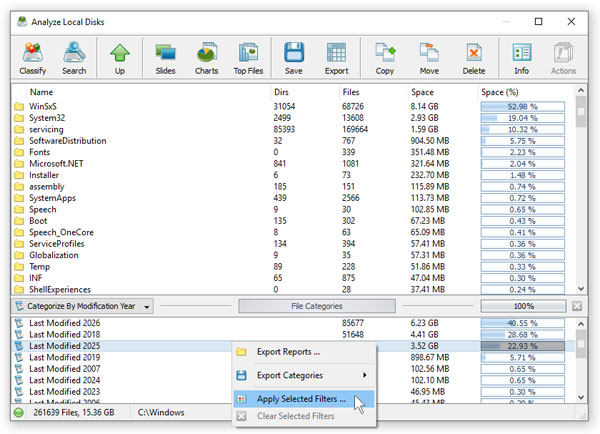Close the file categories filter box
Screen dimensions: 600x434
577,306
